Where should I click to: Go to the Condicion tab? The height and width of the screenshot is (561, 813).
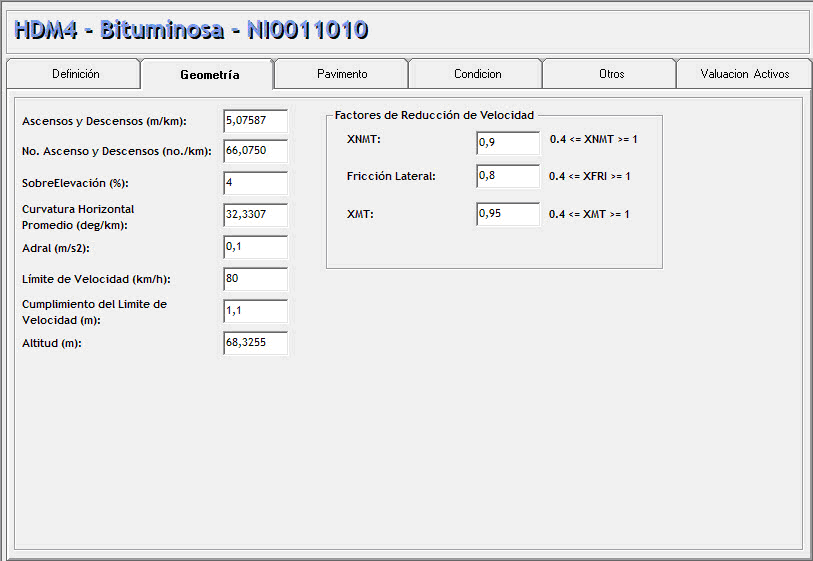(x=477, y=74)
